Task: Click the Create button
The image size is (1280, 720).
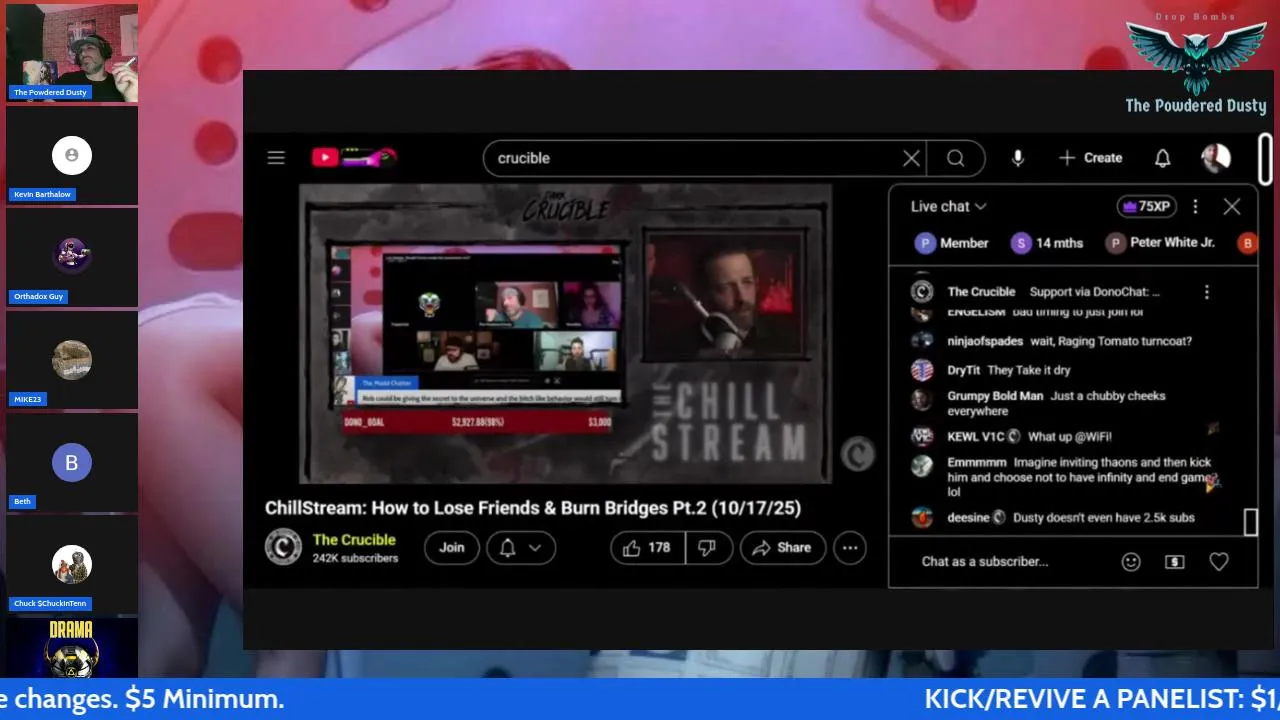Action: pyautogui.click(x=1090, y=158)
